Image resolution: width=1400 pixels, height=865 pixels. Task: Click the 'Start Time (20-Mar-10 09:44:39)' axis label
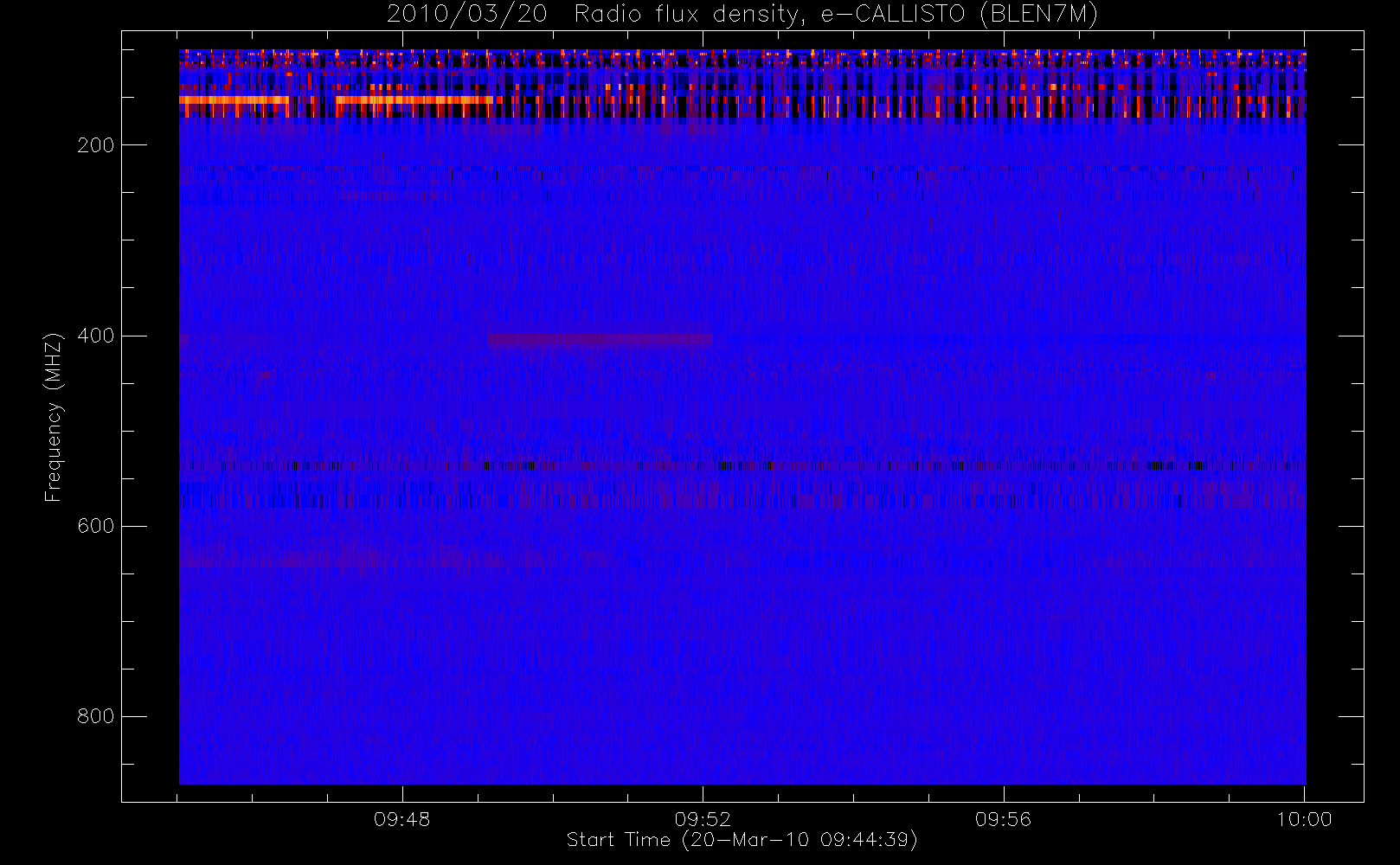[x=742, y=840]
